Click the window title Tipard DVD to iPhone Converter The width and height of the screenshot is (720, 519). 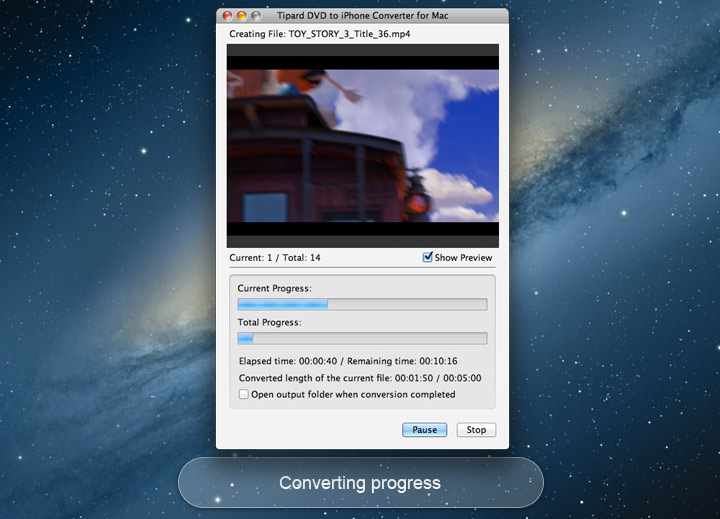[362, 16]
